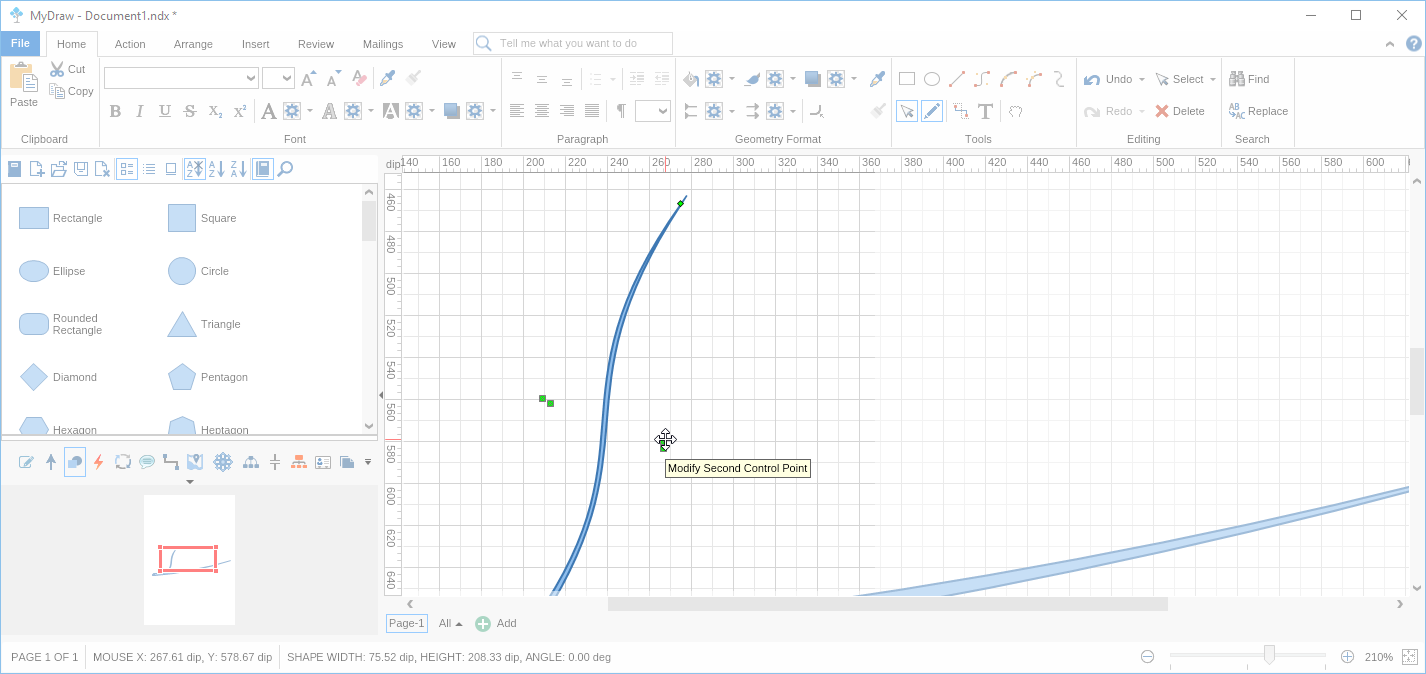1426x674 pixels.
Task: Click the horizontal canvas scrollbar
Action: pos(888,604)
